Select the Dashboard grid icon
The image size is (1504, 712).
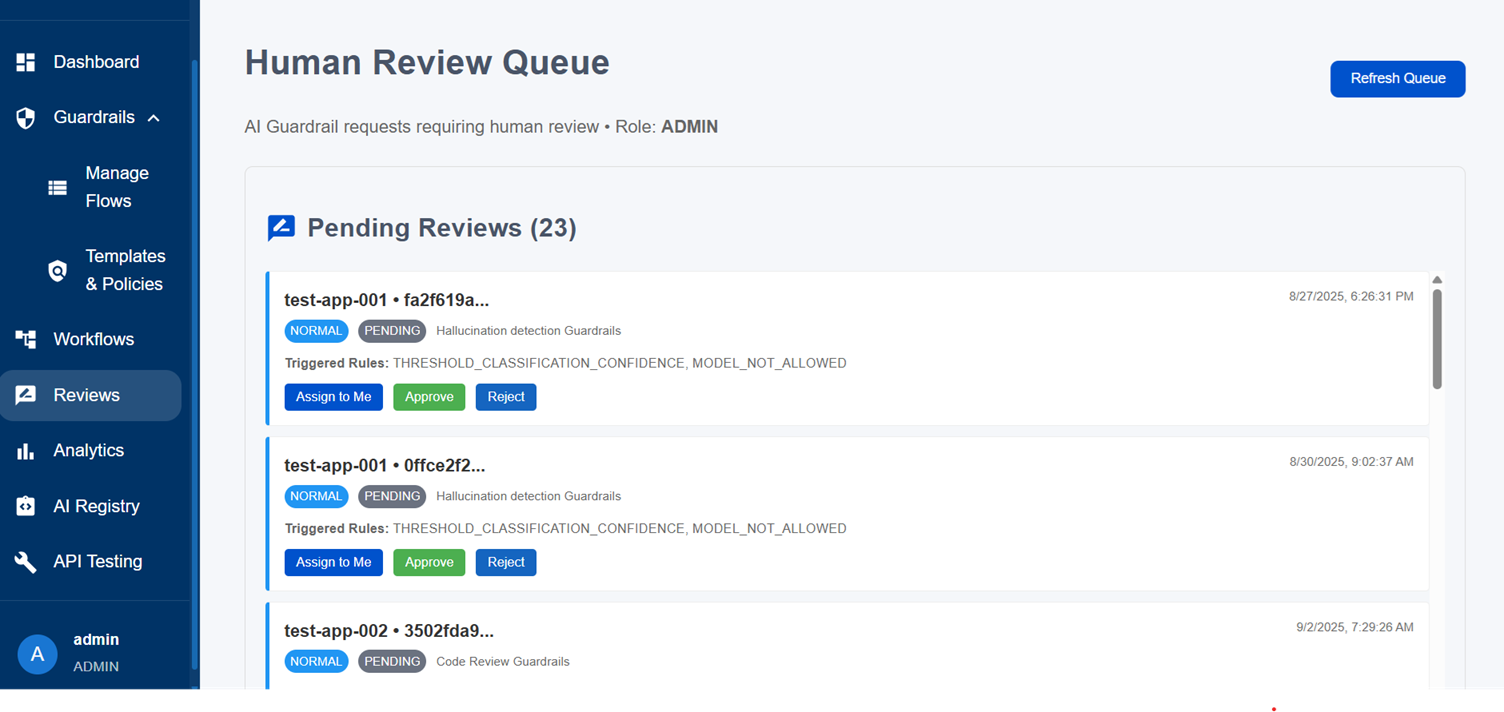[25, 61]
